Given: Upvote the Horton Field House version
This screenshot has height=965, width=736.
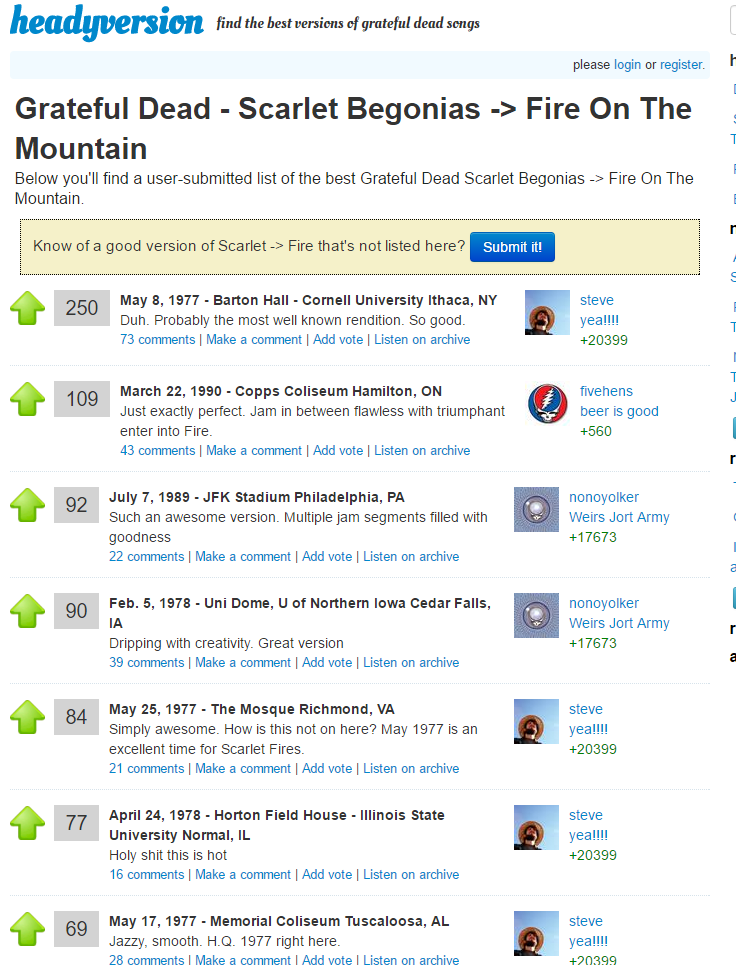Looking at the screenshot, I should coord(28,823).
